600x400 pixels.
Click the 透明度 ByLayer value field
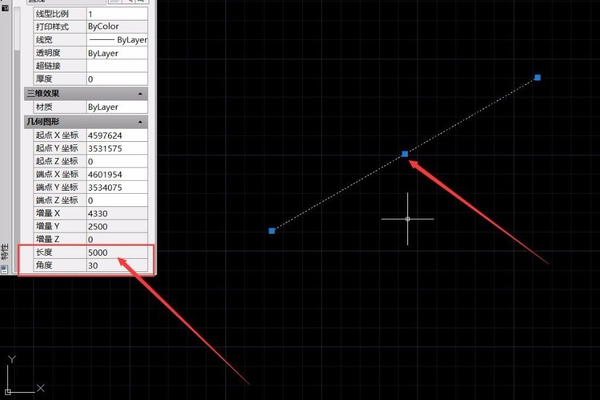(x=118, y=53)
